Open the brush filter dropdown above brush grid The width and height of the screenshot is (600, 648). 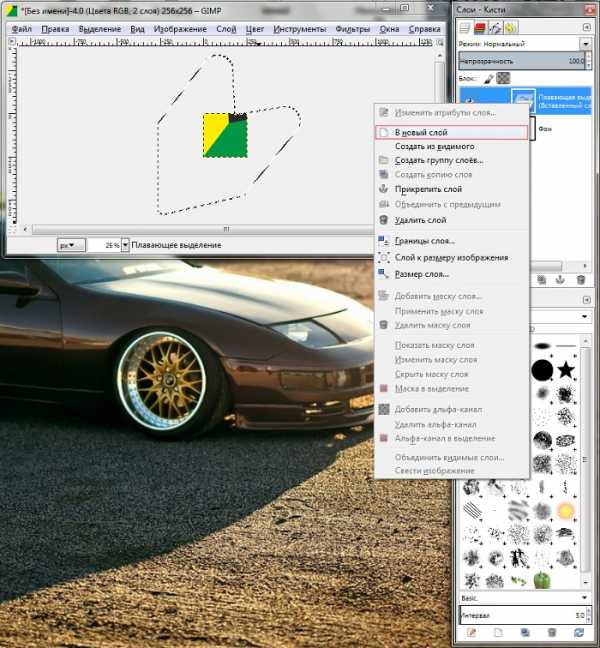click(584, 317)
